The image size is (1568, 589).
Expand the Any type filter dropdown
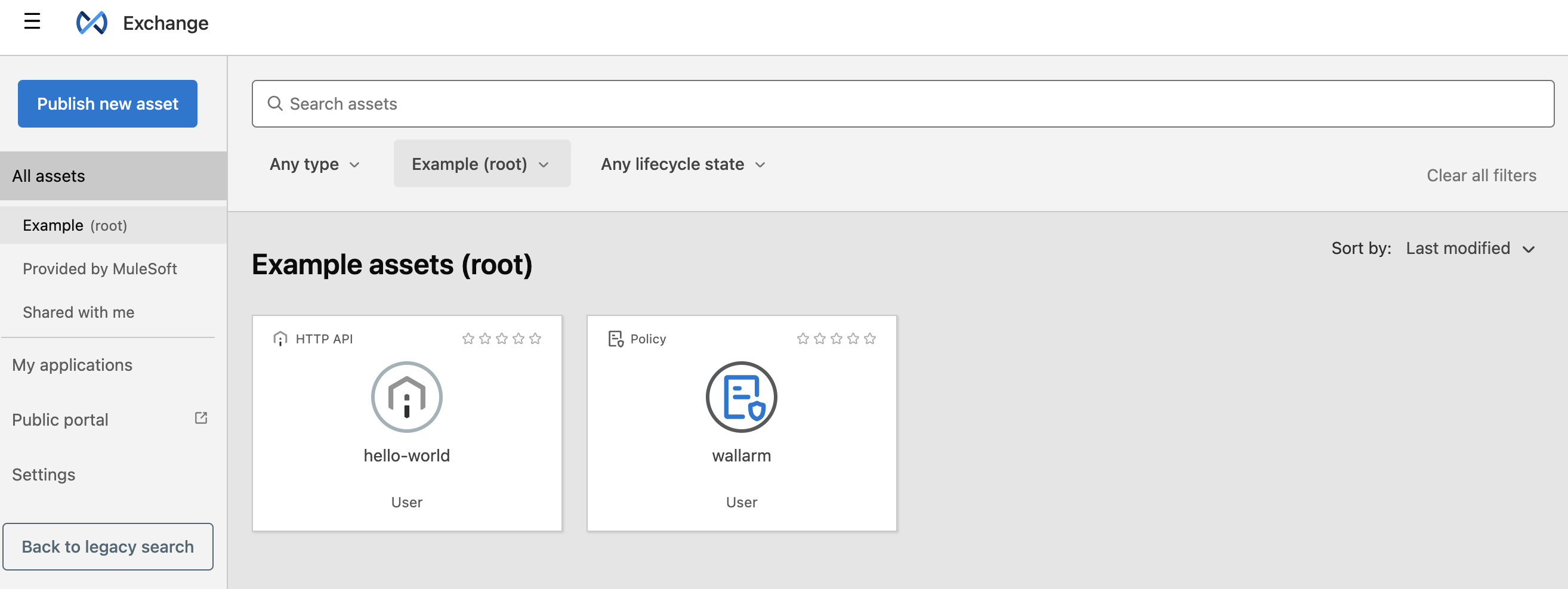tap(314, 163)
